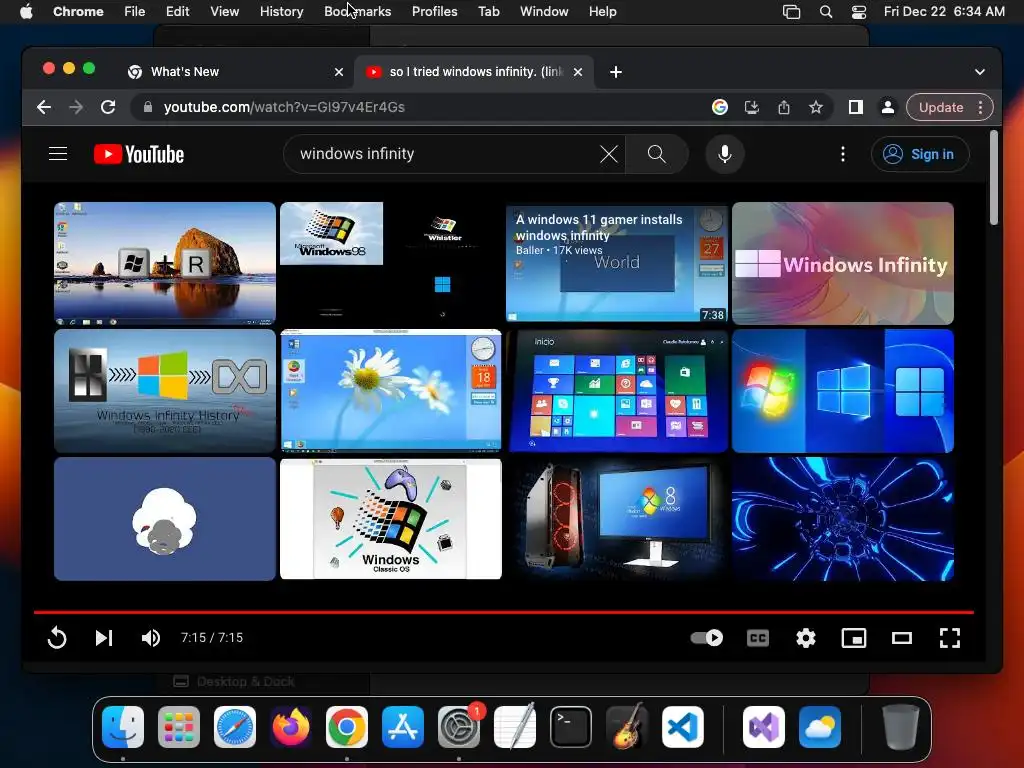The width and height of the screenshot is (1024, 768).
Task: Open the View menu
Action: 225,12
